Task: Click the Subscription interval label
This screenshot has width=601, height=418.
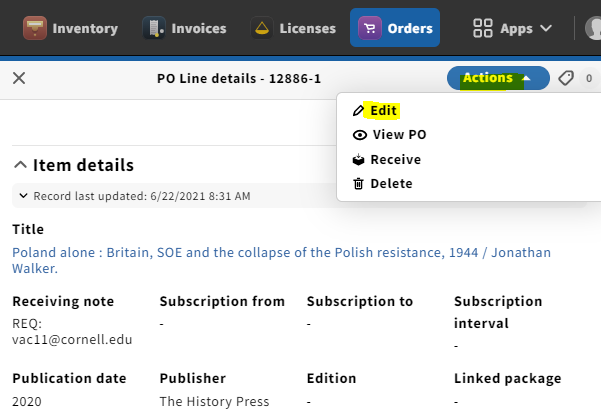Action: [498, 312]
